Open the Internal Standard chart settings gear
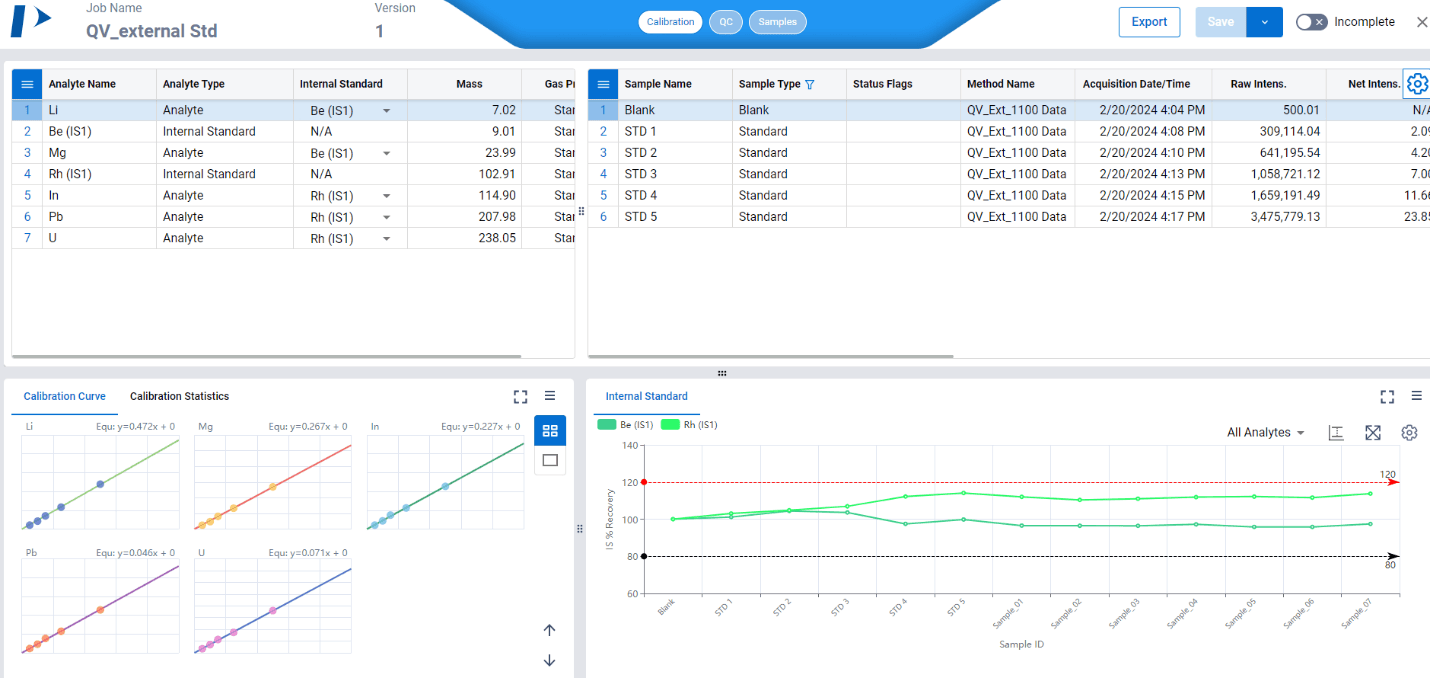Image resolution: width=1430 pixels, height=678 pixels. click(x=1409, y=432)
